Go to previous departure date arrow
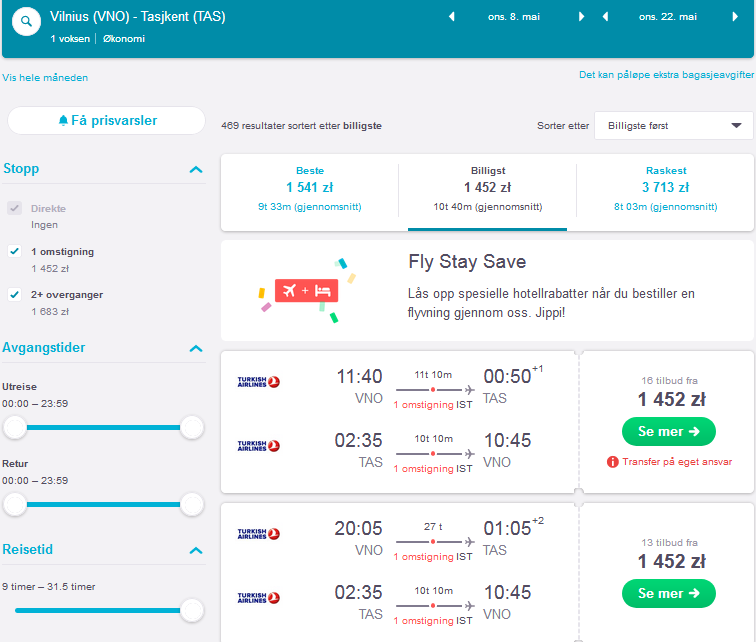Image resolution: width=756 pixels, height=642 pixels. tap(452, 17)
